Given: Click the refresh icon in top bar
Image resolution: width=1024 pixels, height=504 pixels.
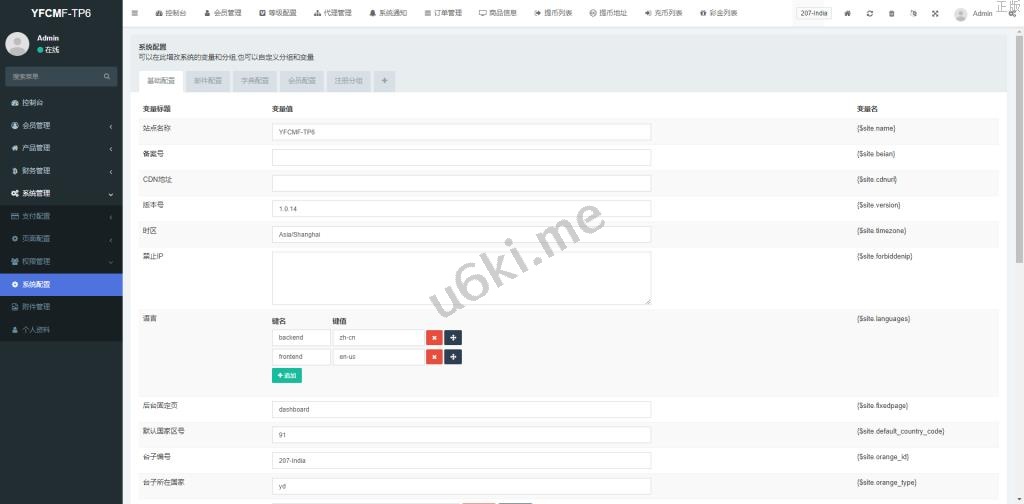Looking at the screenshot, I should pos(870,13).
